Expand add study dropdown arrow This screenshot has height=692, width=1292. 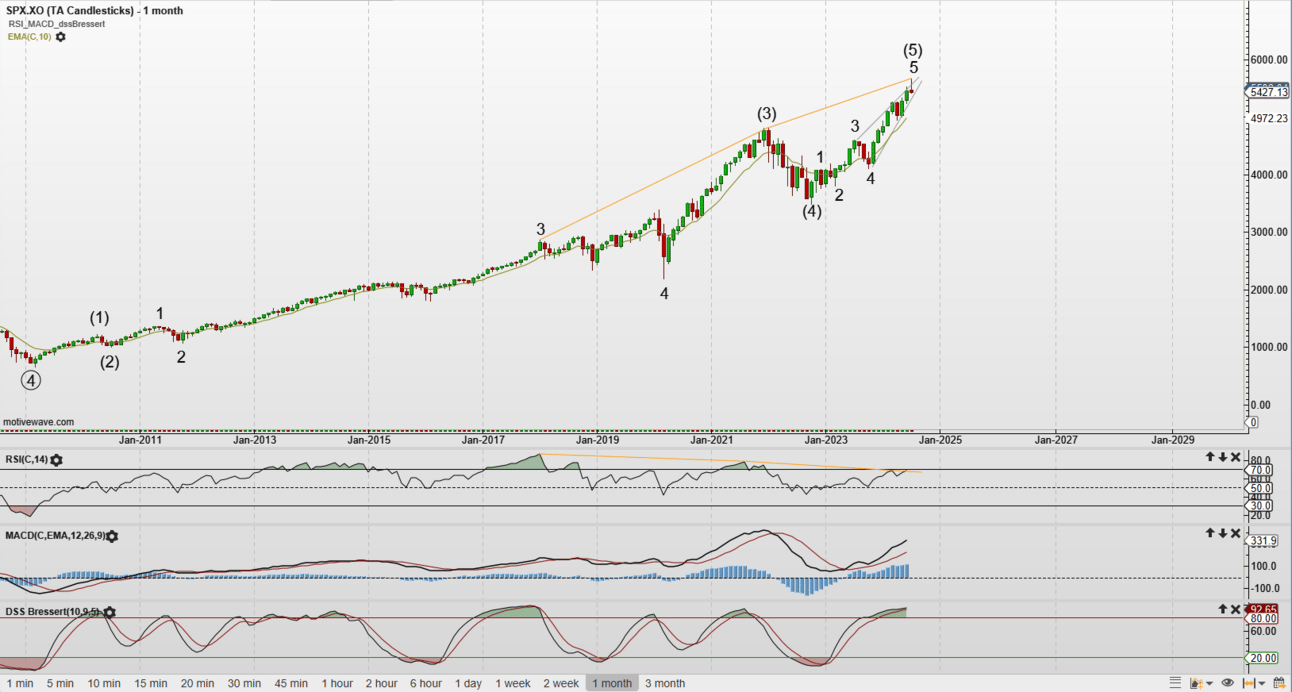point(1209,683)
